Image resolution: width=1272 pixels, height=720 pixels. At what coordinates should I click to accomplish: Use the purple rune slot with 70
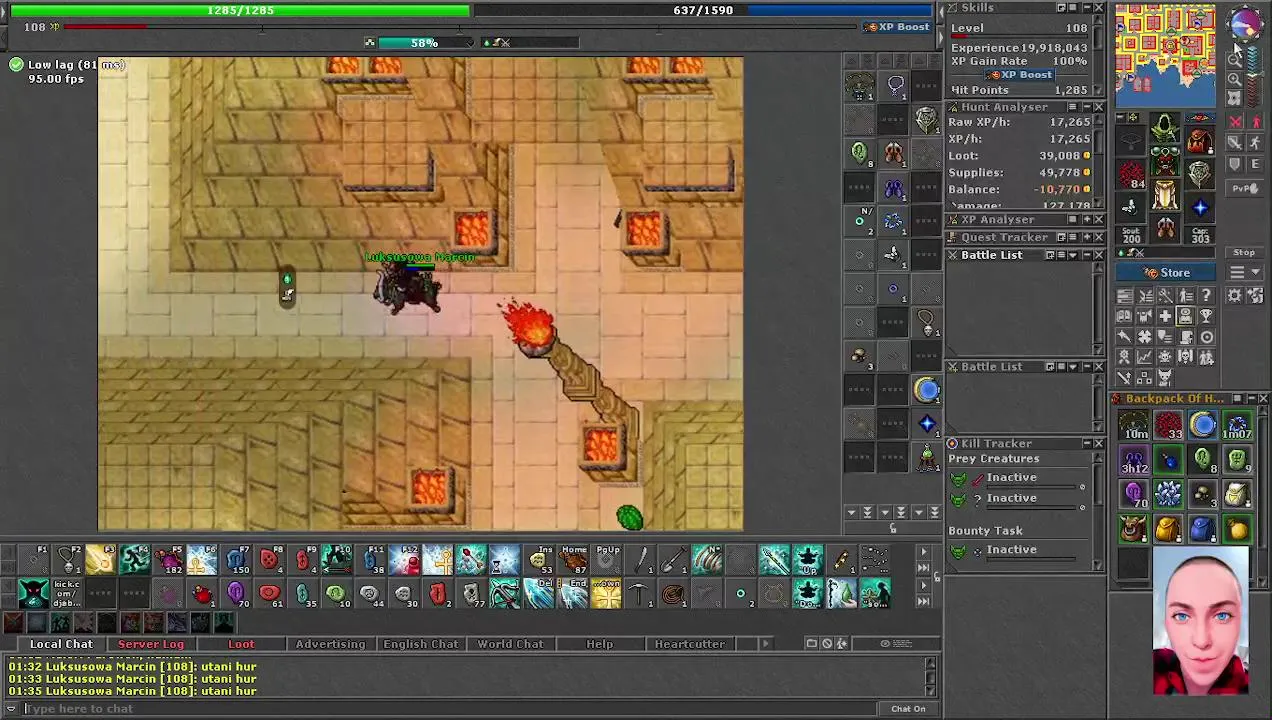click(235, 594)
